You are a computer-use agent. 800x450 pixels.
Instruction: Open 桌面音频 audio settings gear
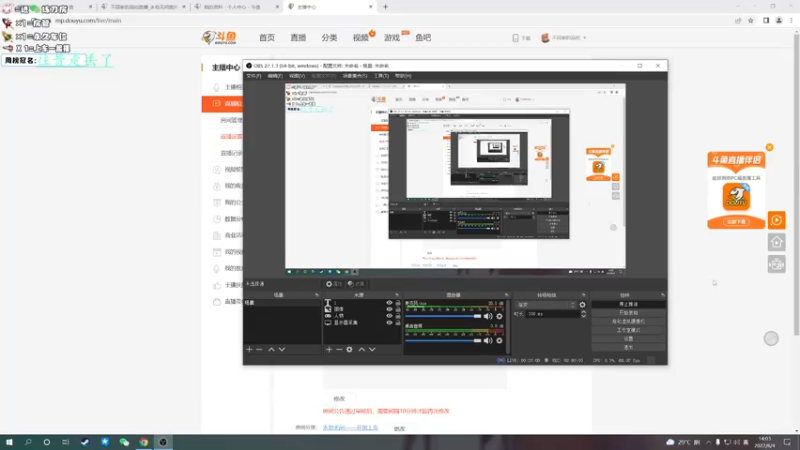click(x=499, y=340)
